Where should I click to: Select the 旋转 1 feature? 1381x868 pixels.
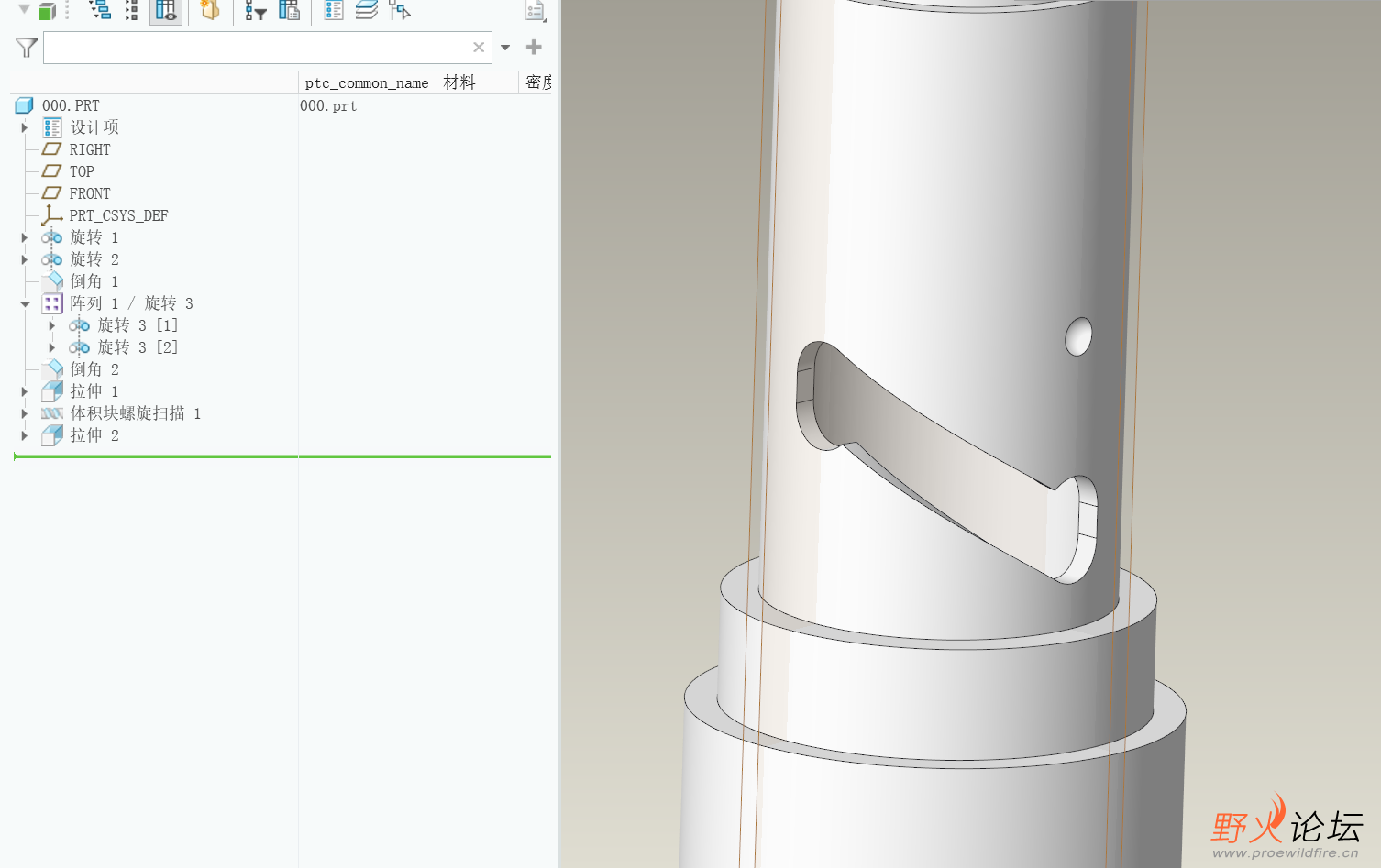point(94,237)
